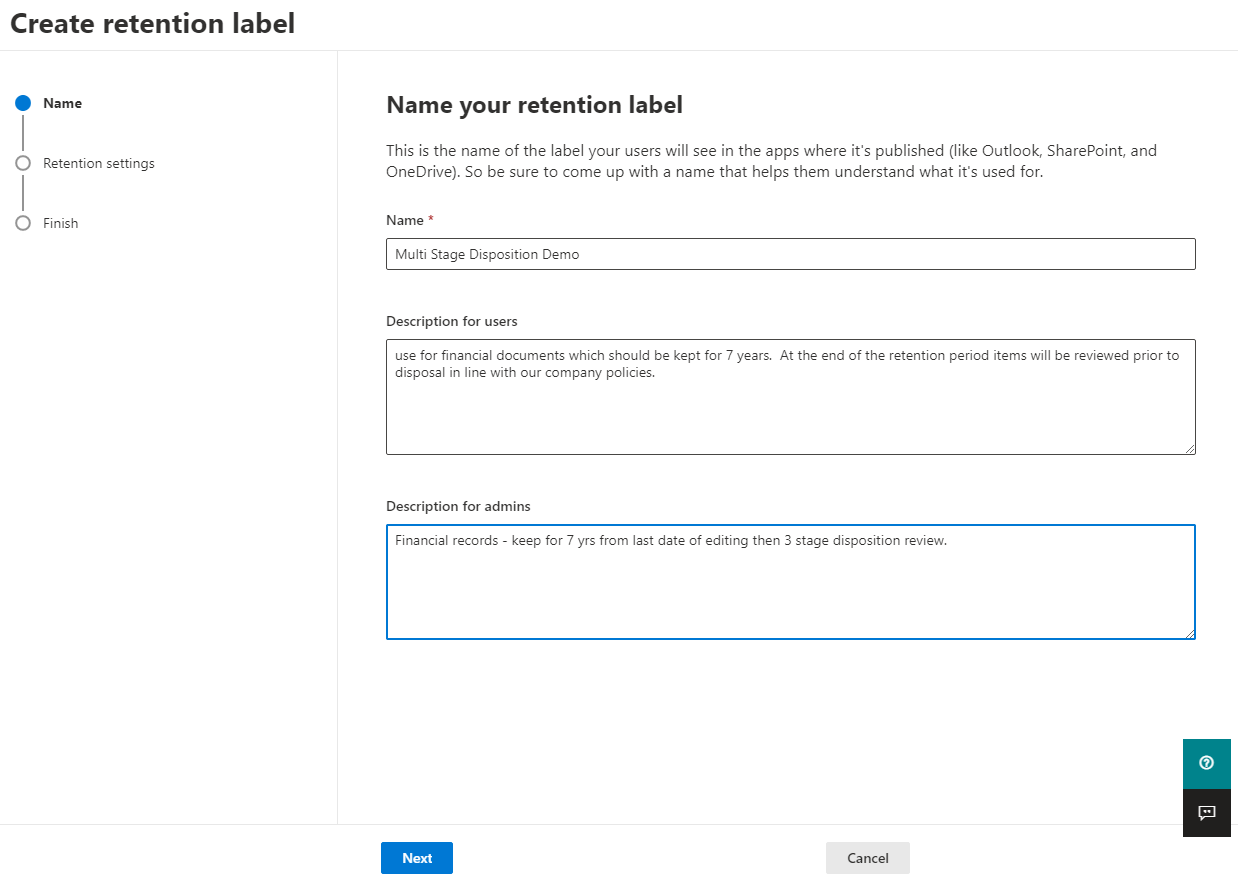Click the 'Create retention label' page title

(153, 24)
